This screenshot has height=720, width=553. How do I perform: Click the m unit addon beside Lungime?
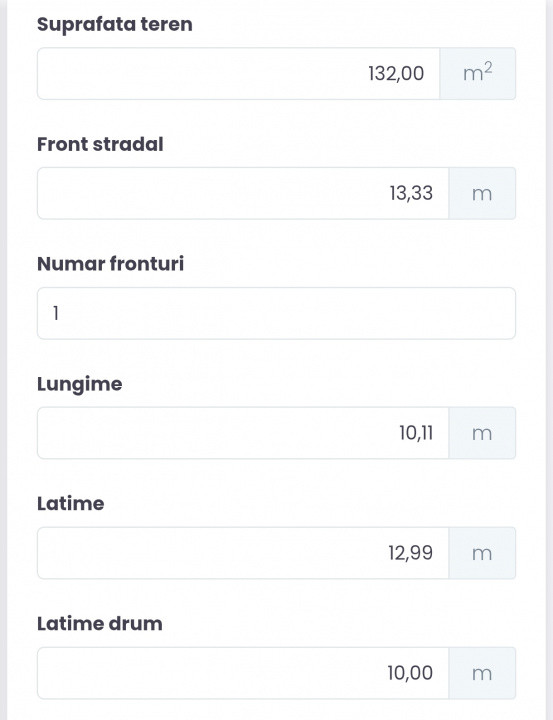click(482, 433)
